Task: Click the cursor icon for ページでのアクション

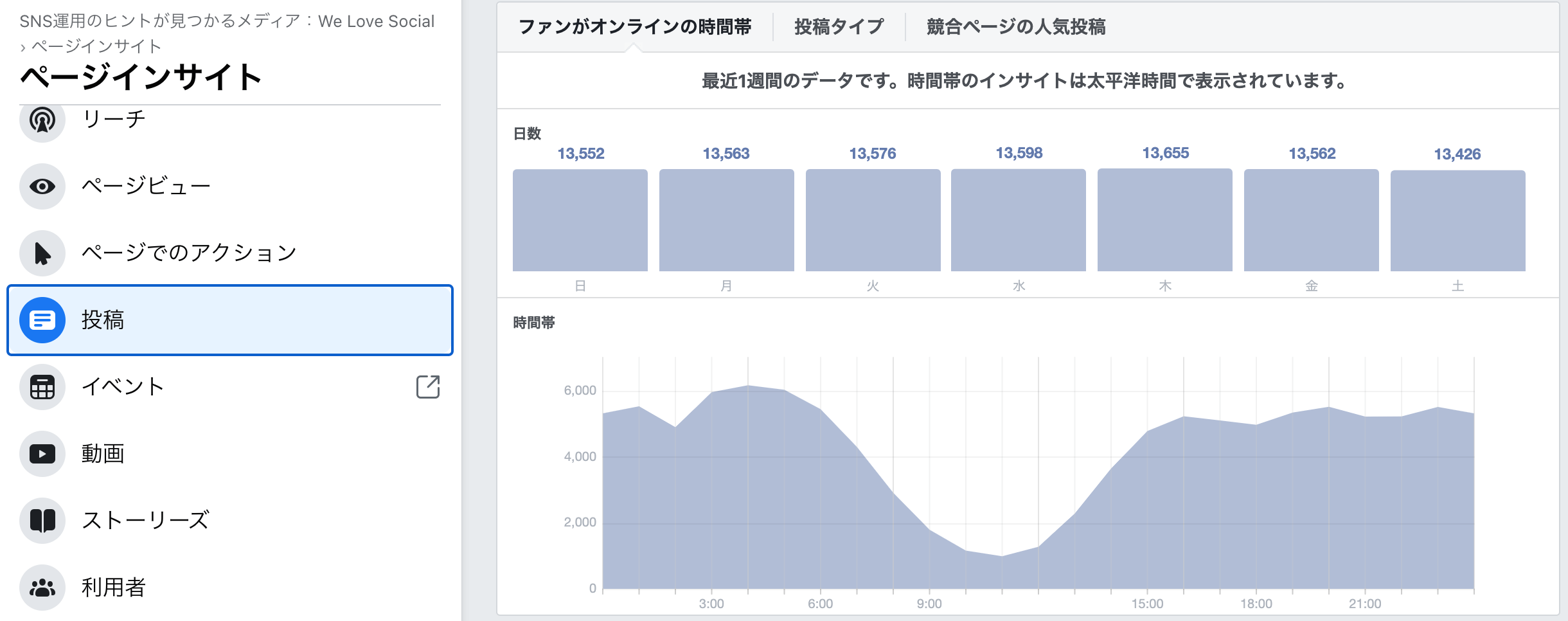Action: (x=42, y=253)
